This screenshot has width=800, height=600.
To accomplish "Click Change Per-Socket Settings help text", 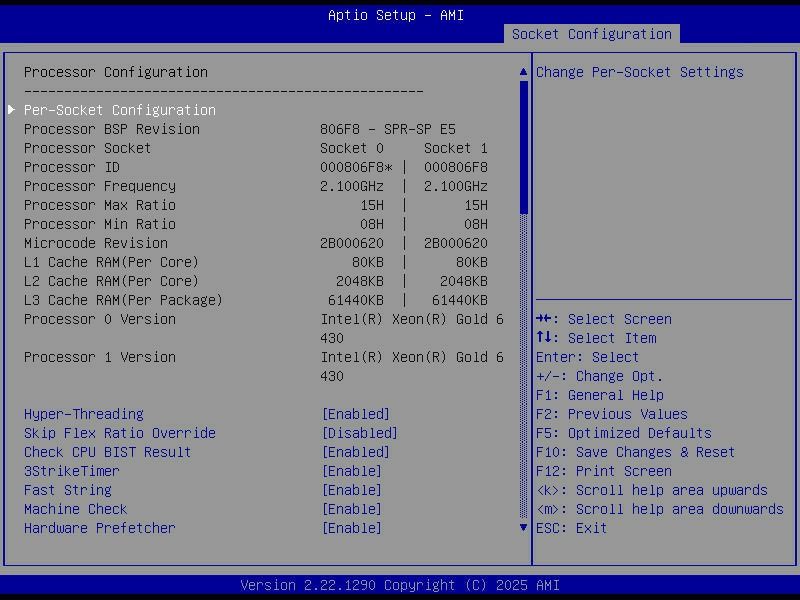I will (640, 72).
